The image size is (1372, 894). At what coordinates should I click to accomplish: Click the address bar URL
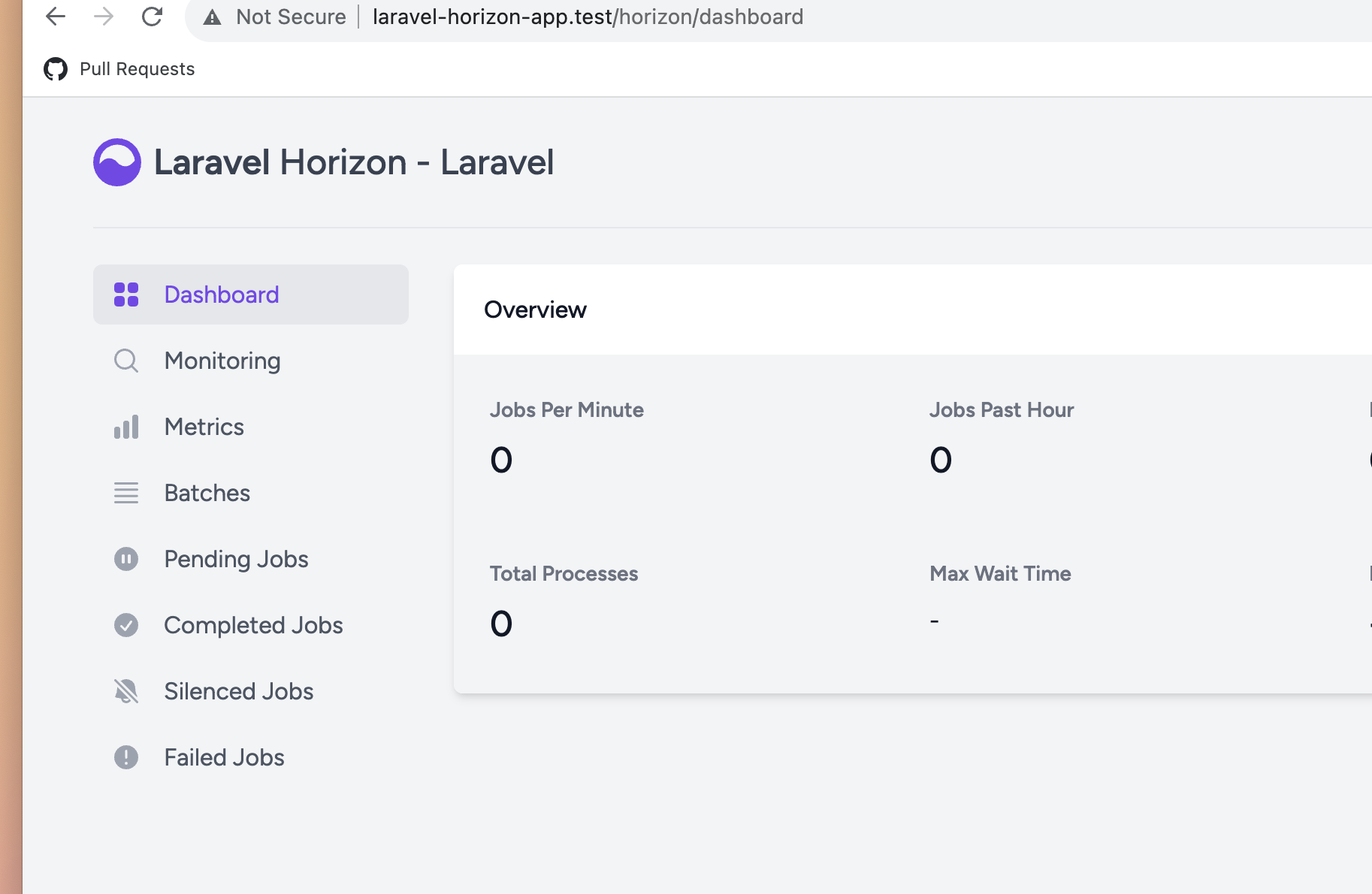[587, 17]
